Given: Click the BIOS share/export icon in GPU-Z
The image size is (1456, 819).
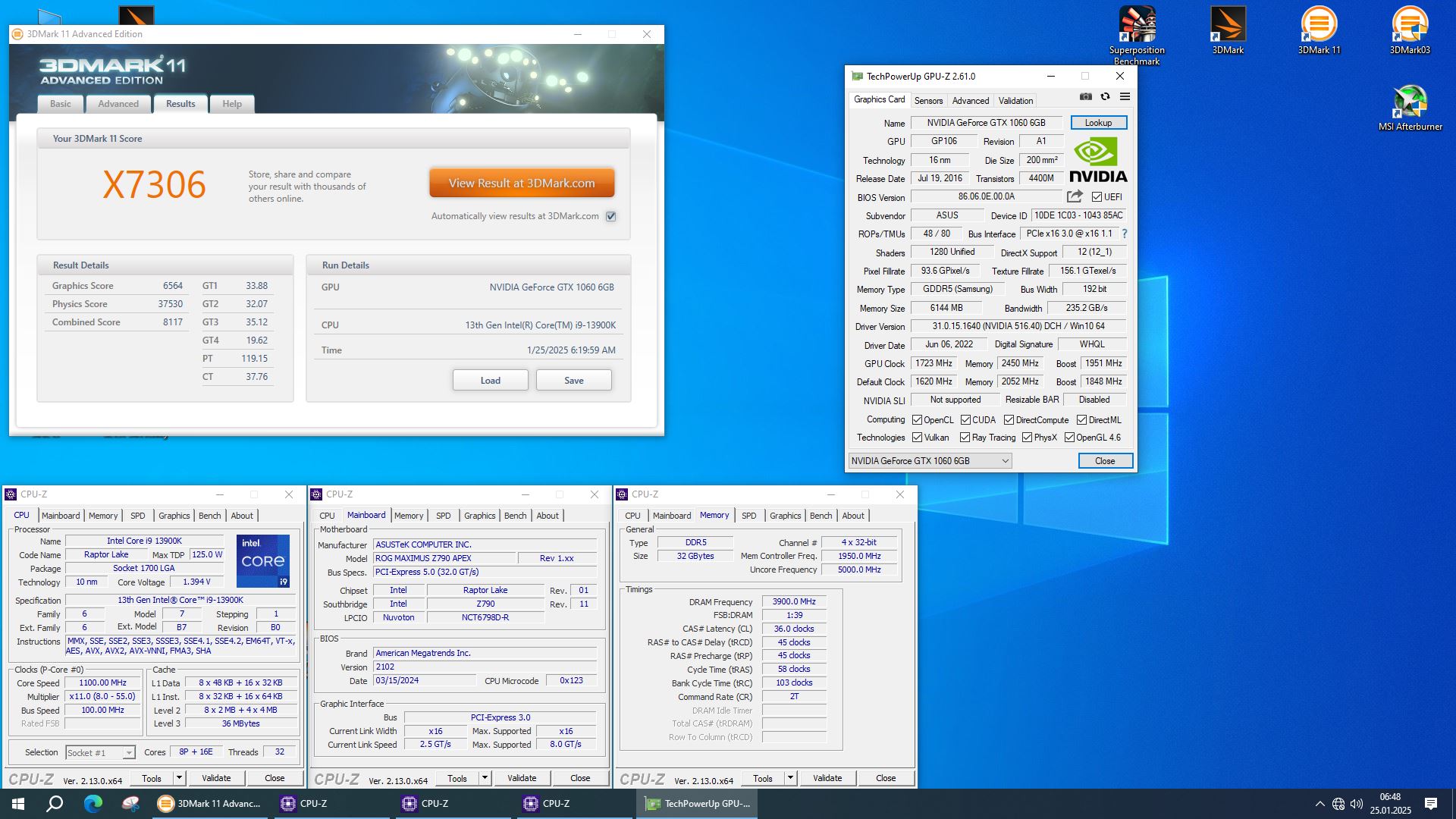Looking at the screenshot, I should tap(1075, 196).
